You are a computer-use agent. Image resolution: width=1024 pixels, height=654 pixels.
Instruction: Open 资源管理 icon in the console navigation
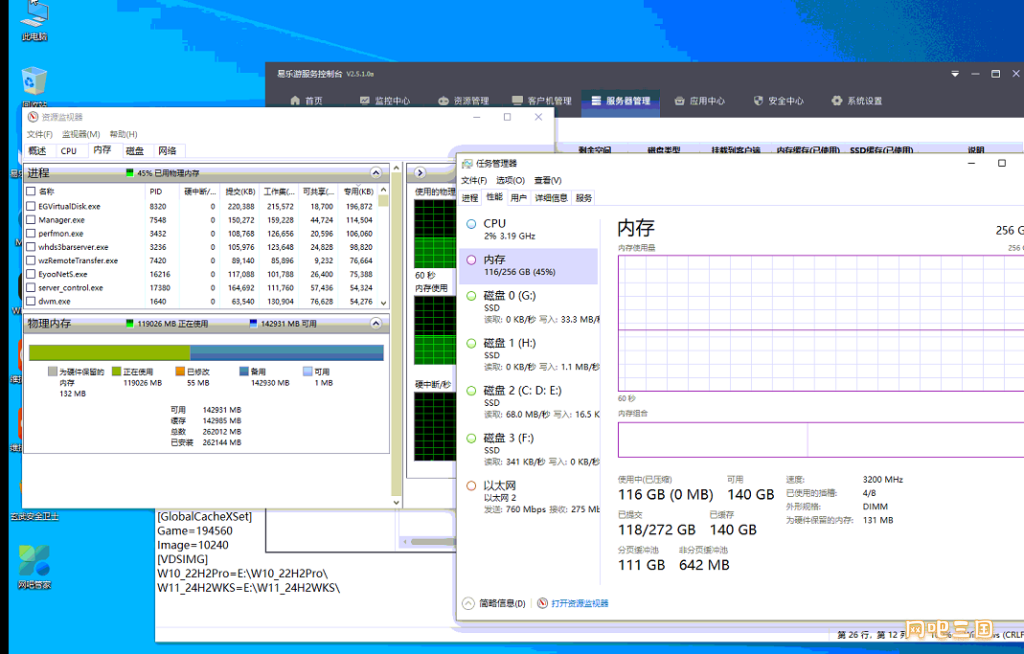[443, 101]
